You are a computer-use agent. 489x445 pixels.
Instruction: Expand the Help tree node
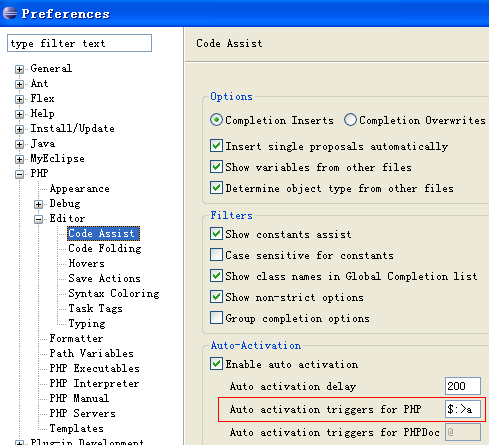(19, 114)
